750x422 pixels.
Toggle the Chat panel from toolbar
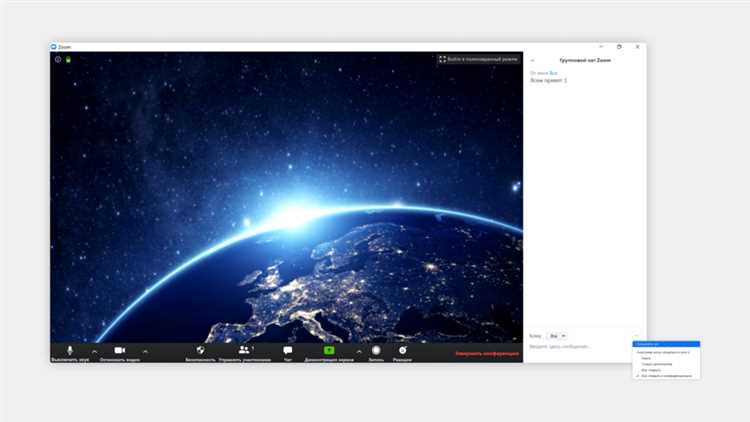(287, 353)
